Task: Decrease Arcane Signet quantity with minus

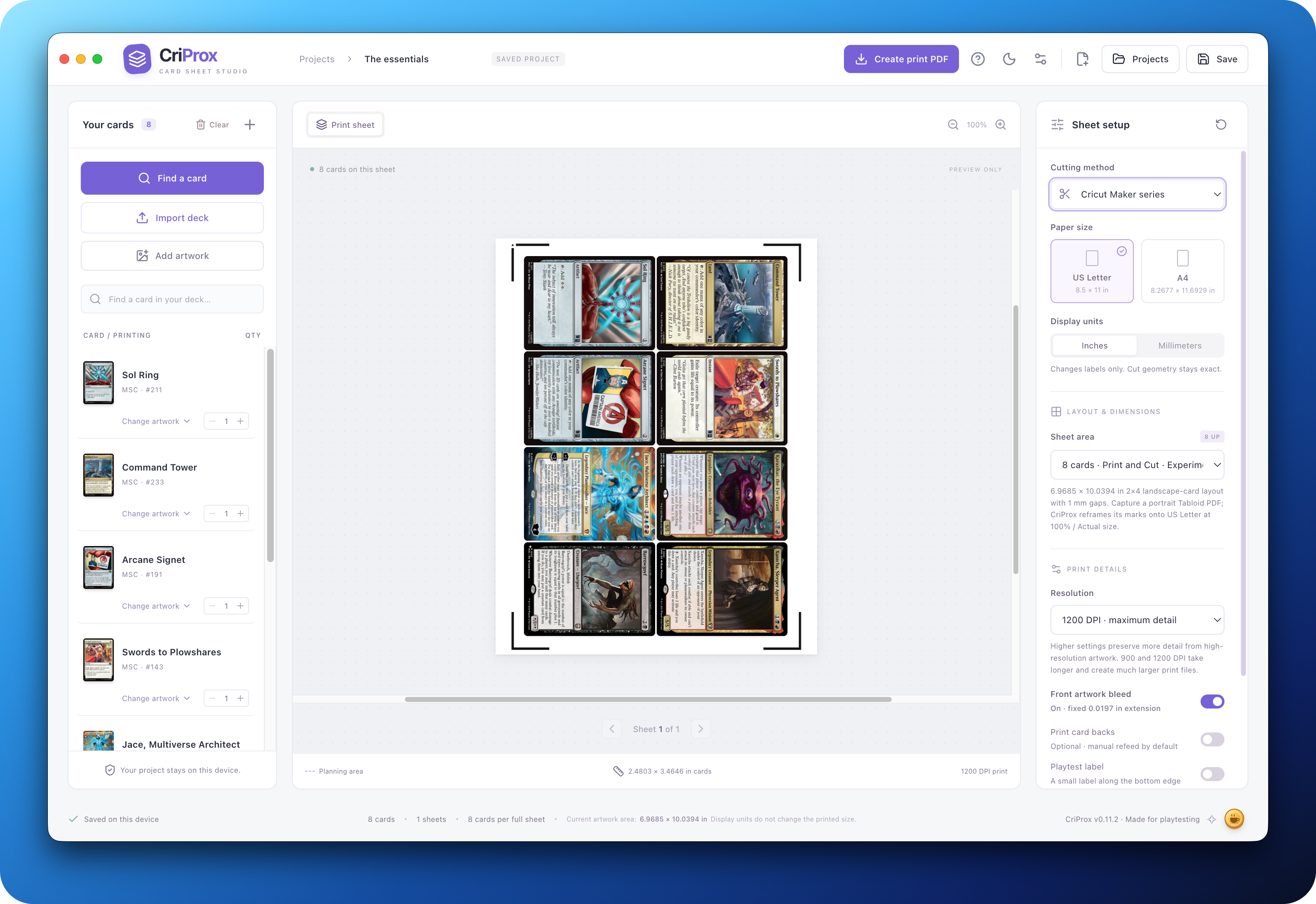Action: [212, 605]
